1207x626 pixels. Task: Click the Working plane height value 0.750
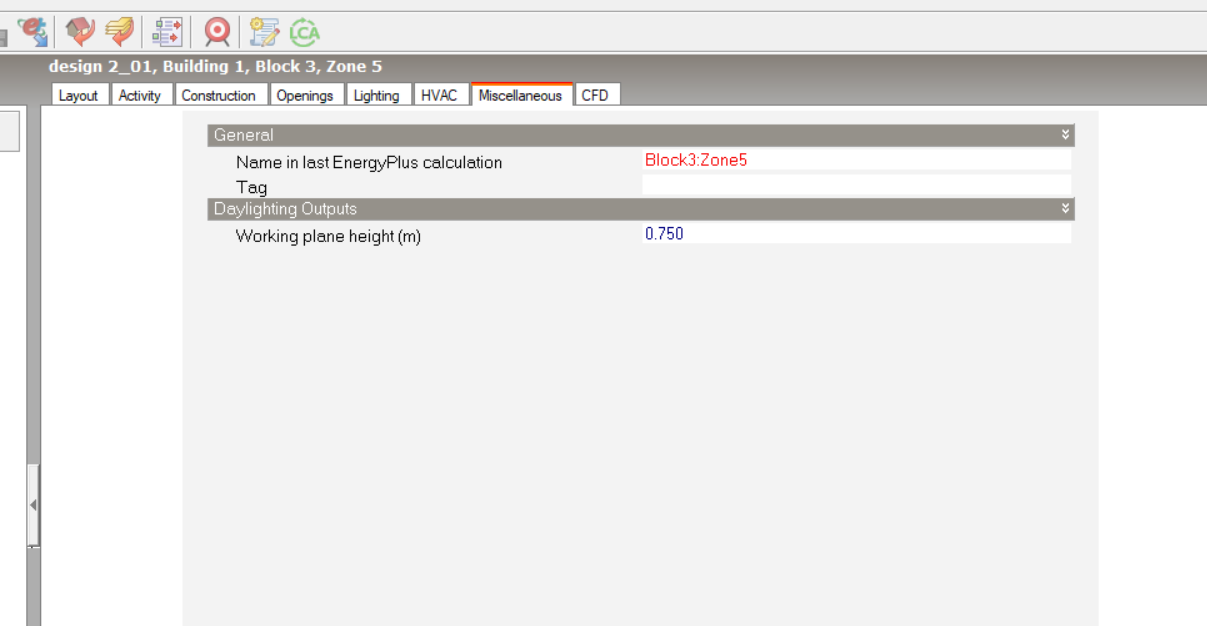point(856,233)
